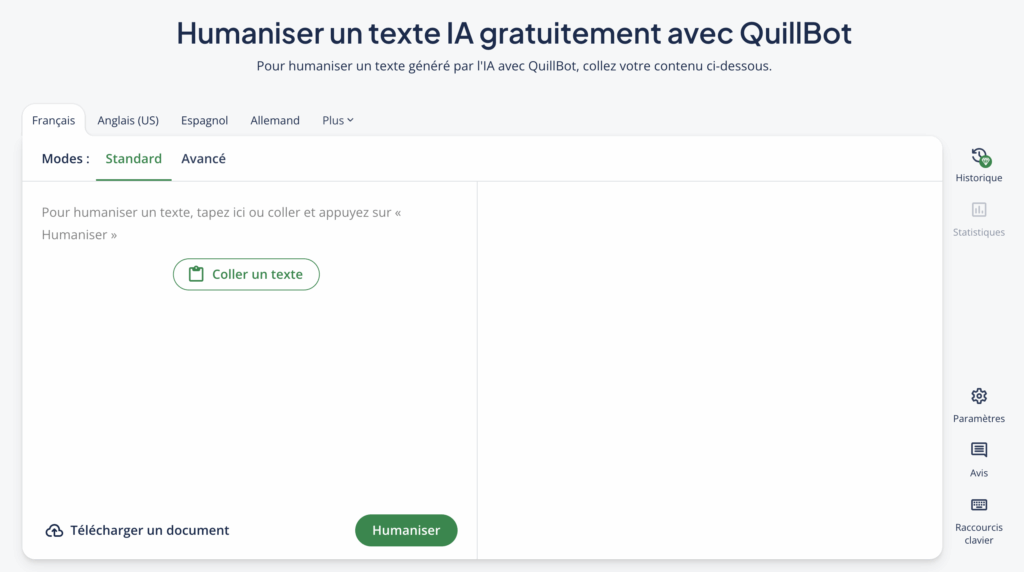Click the Modes label
The width and height of the screenshot is (1024, 572).
pyautogui.click(x=65, y=159)
